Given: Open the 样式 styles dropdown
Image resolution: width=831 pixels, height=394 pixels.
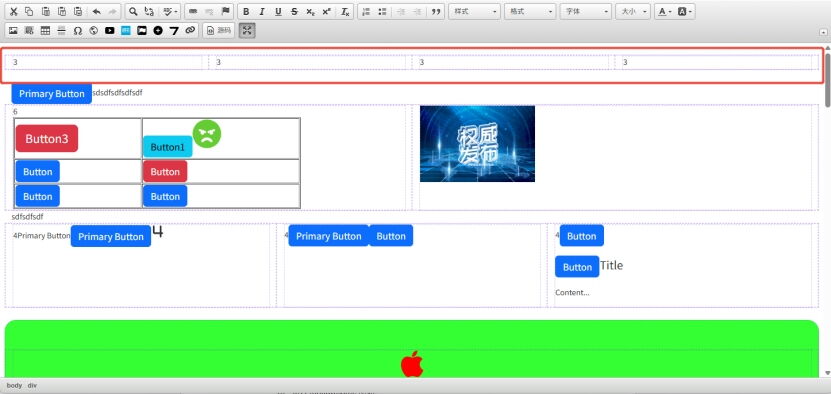Looking at the screenshot, I should pos(474,12).
